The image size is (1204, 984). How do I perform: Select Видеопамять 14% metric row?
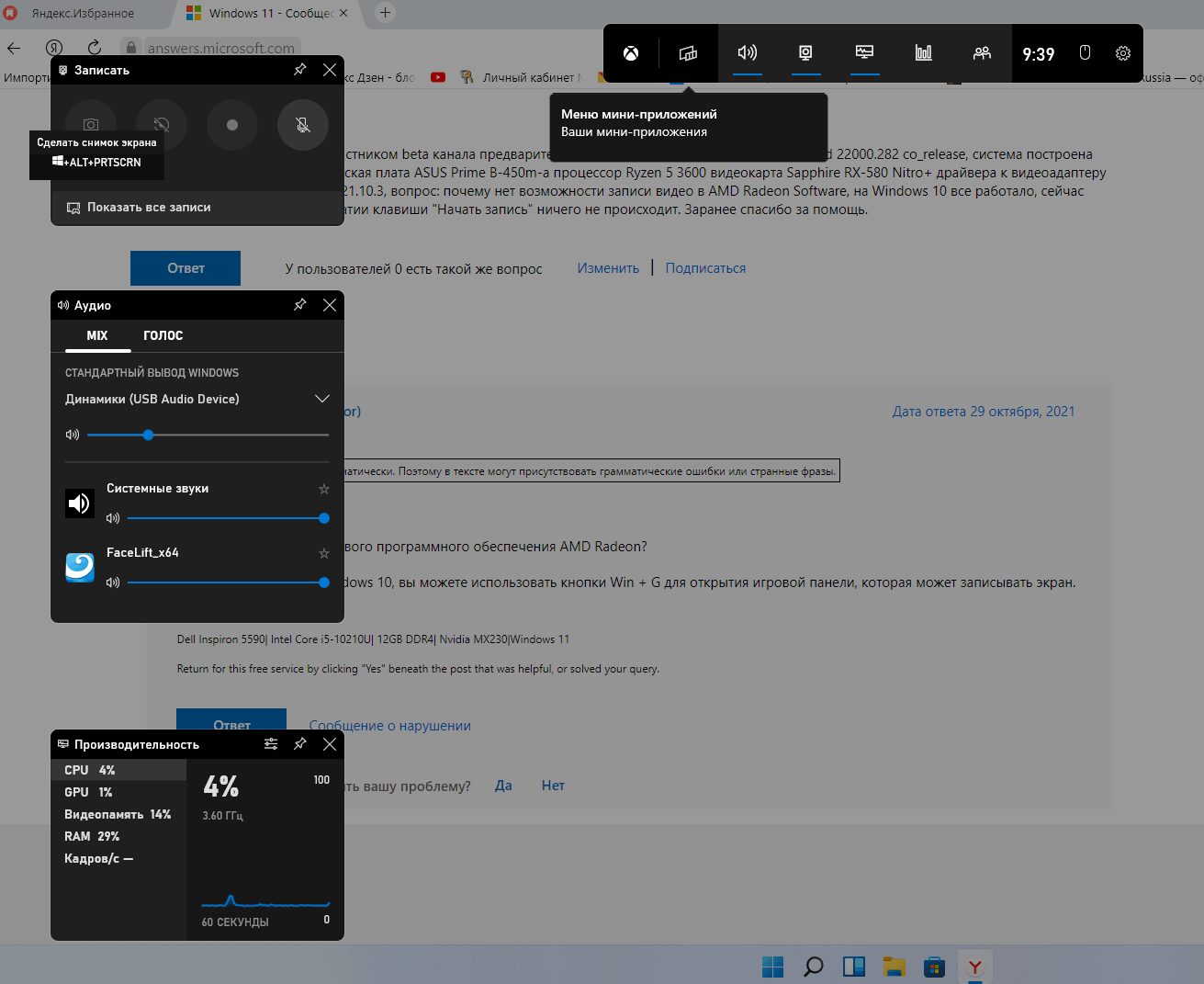pos(118,814)
